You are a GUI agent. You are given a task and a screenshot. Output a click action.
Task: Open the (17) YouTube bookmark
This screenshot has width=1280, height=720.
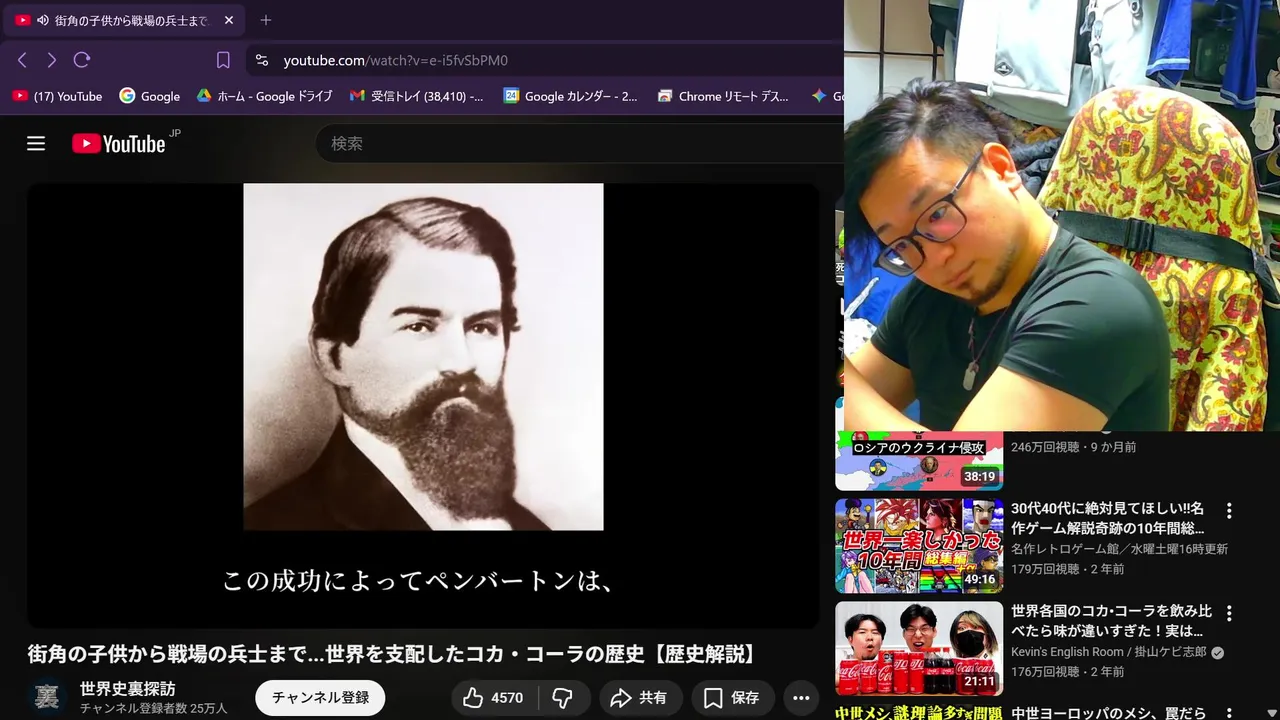pos(57,96)
